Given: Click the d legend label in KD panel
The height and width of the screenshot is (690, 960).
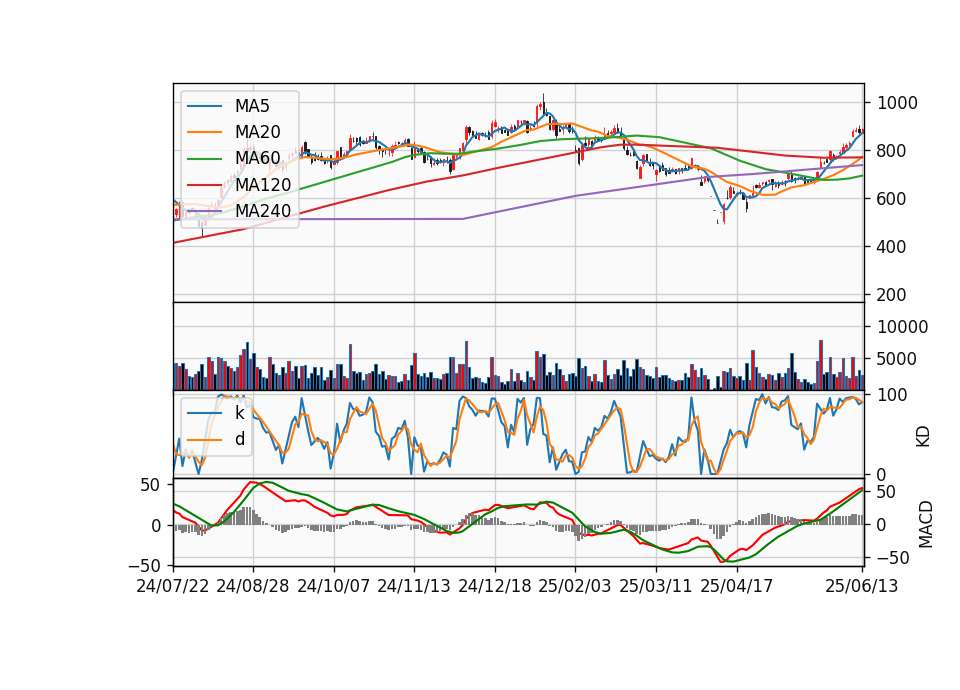Looking at the screenshot, I should point(240,439).
